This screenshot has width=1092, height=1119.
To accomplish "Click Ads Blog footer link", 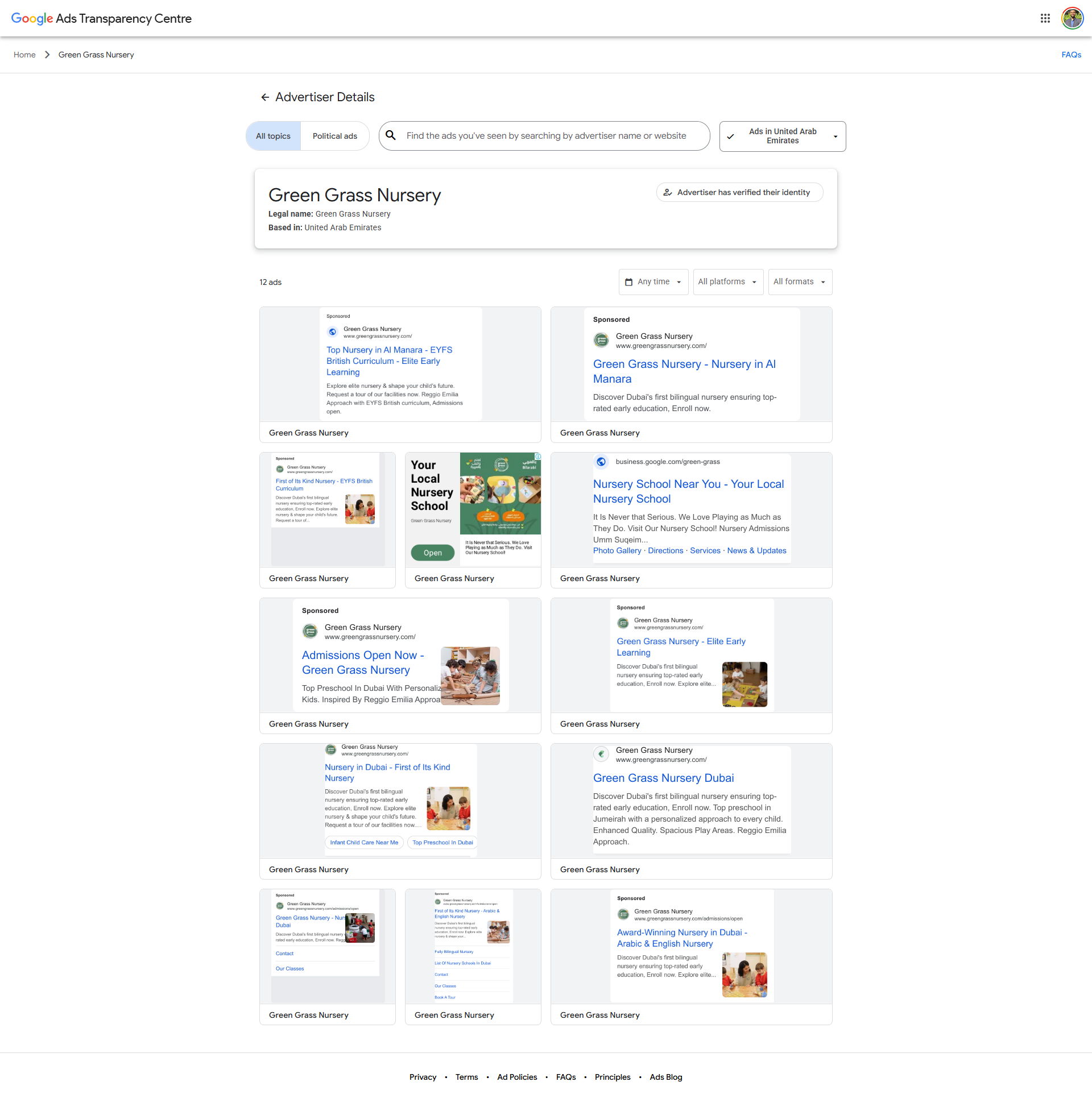I will (665, 1077).
